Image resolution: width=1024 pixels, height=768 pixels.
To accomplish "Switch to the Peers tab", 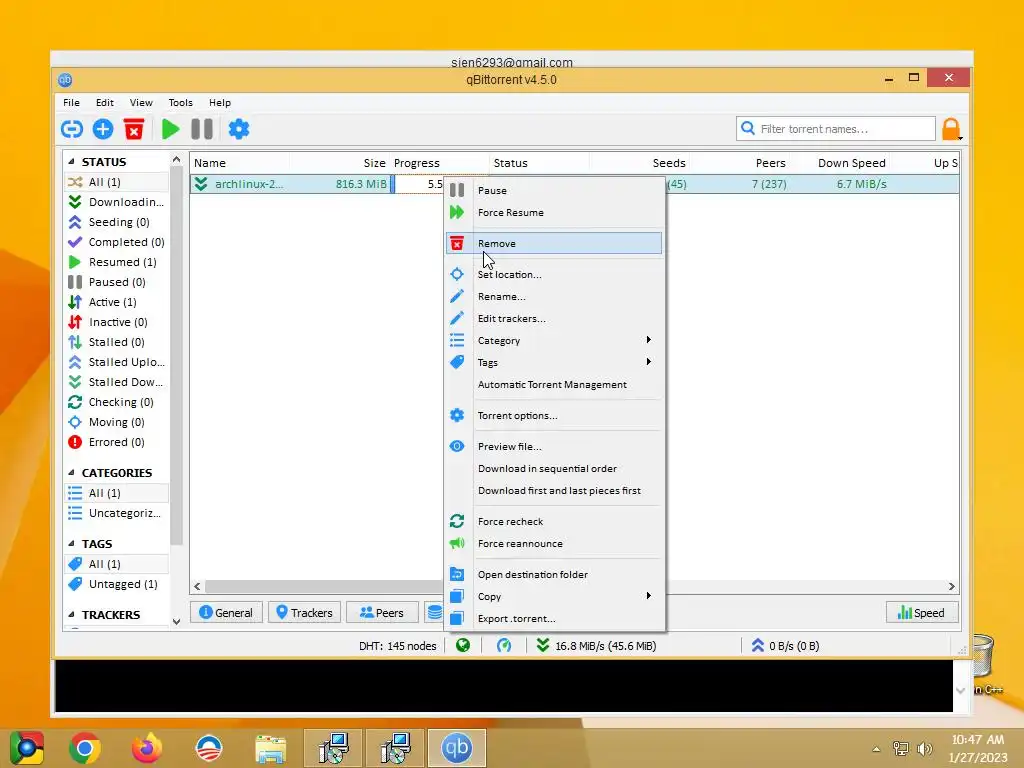I will (x=382, y=613).
